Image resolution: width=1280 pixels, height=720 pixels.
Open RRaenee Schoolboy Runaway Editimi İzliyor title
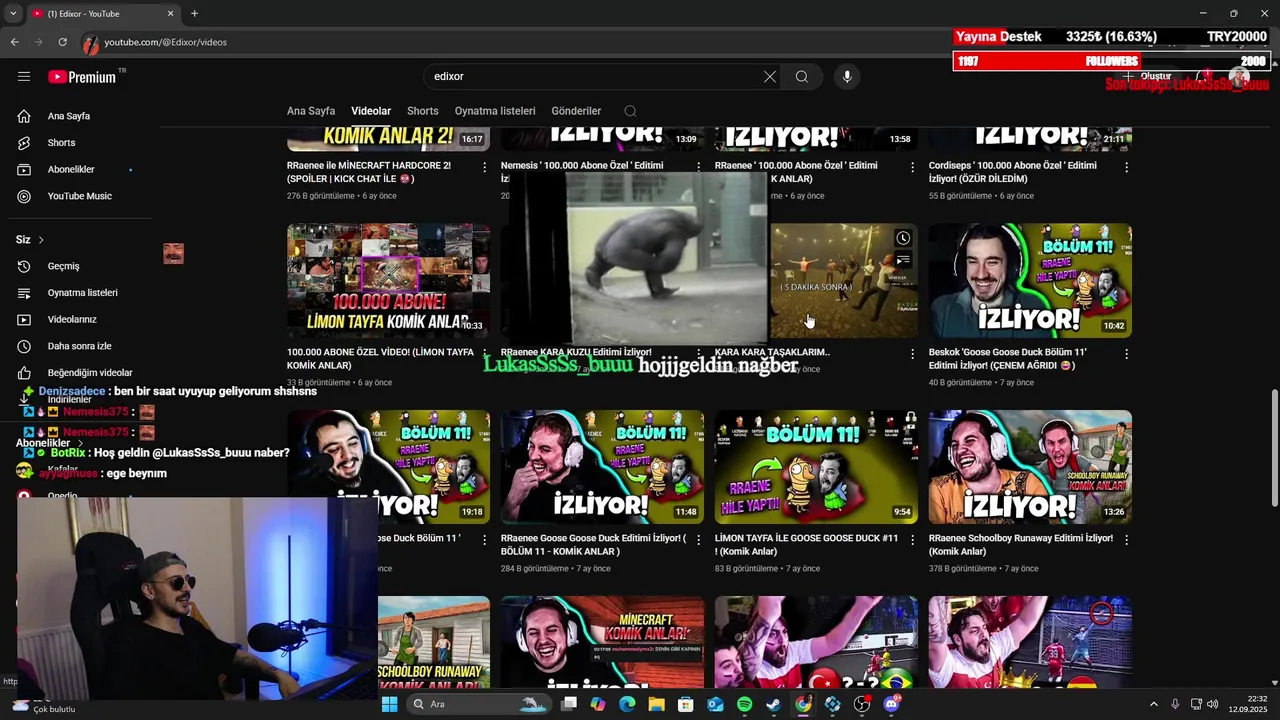coord(1020,544)
